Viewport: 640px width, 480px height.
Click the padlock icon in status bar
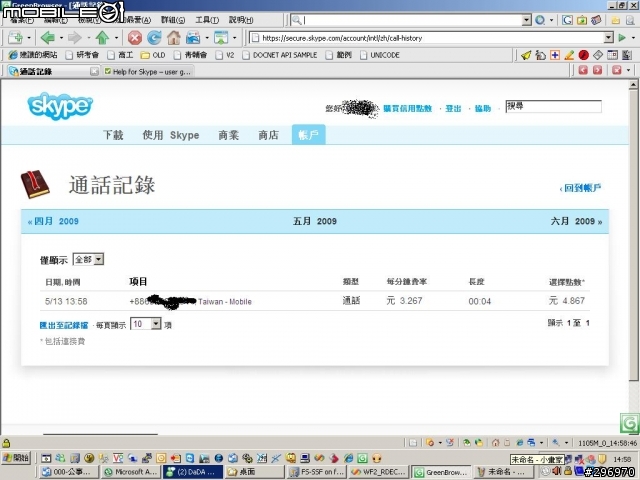(x=6, y=443)
